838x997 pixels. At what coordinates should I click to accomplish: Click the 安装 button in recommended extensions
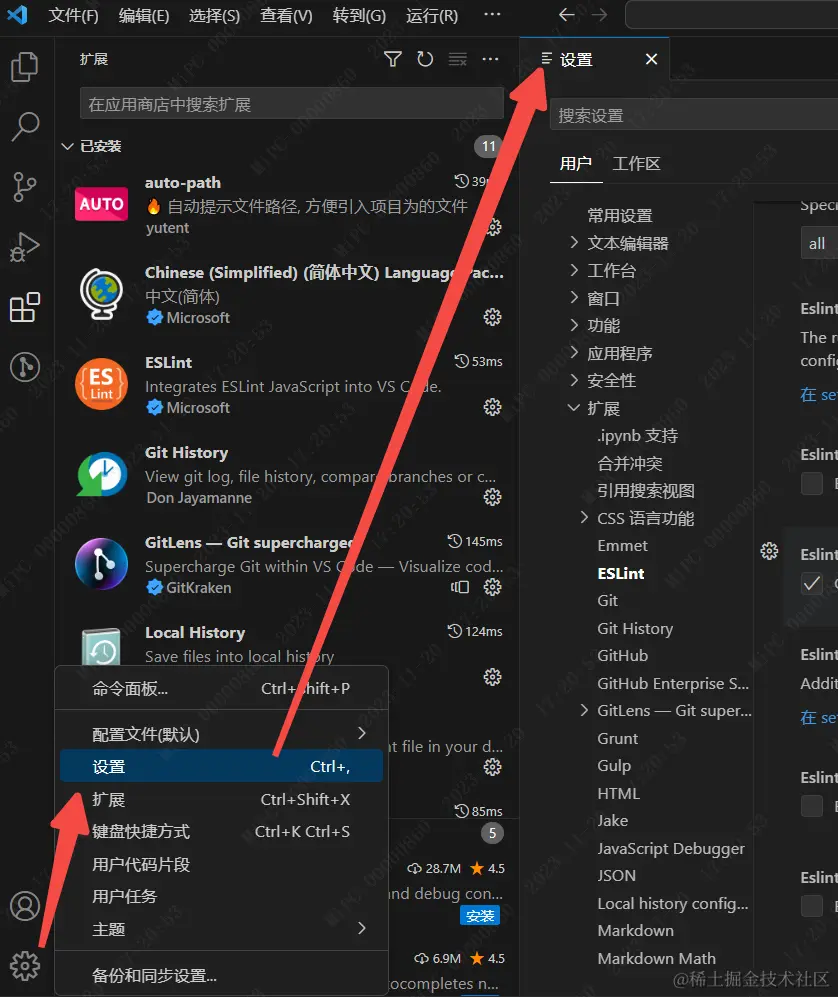479,916
